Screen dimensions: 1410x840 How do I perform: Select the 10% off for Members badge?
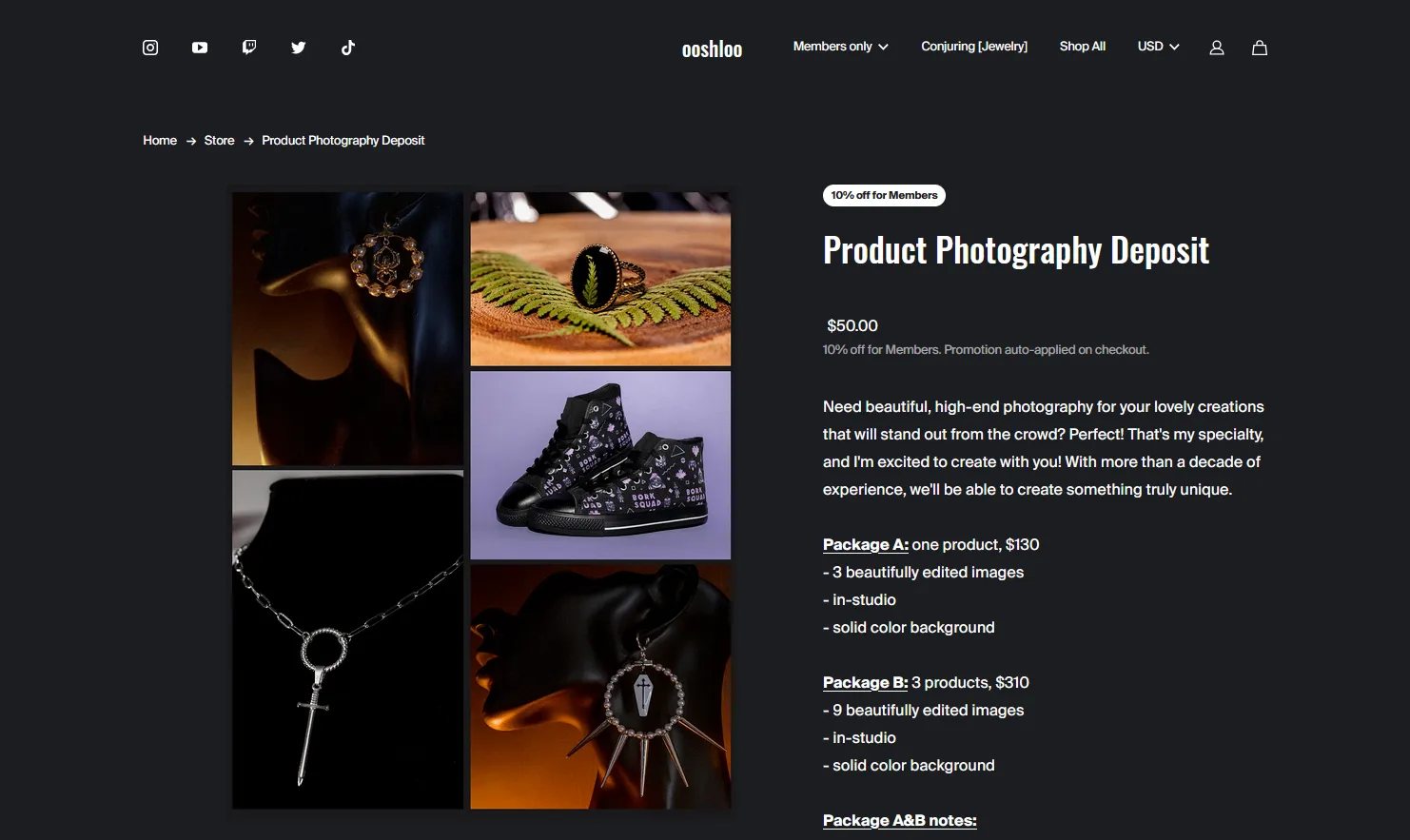884,195
